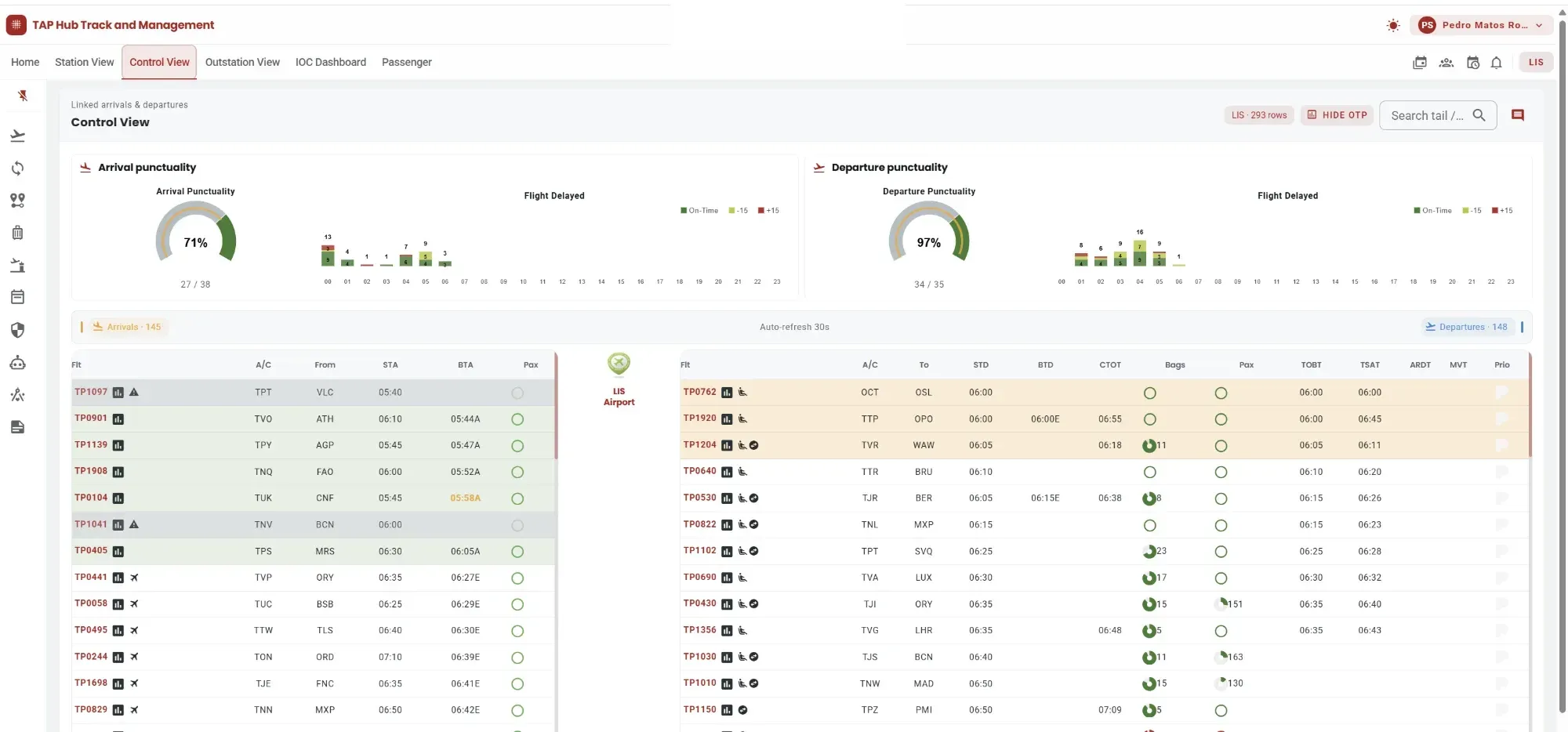Unpin the sidebar with the pin icon
The height and width of the screenshot is (732, 1568).
23,96
